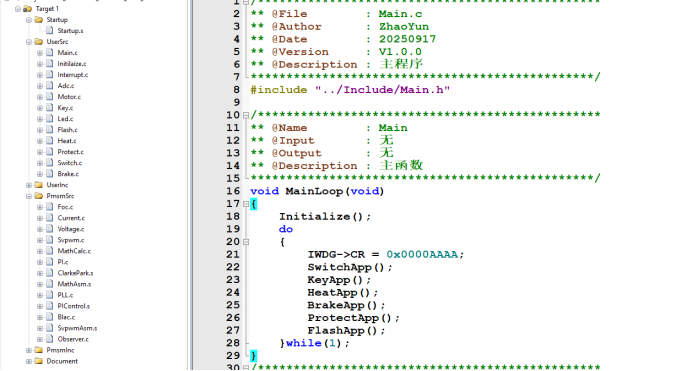Click the MainLoop function name
This screenshot has width=693, height=371.
coord(314,191)
